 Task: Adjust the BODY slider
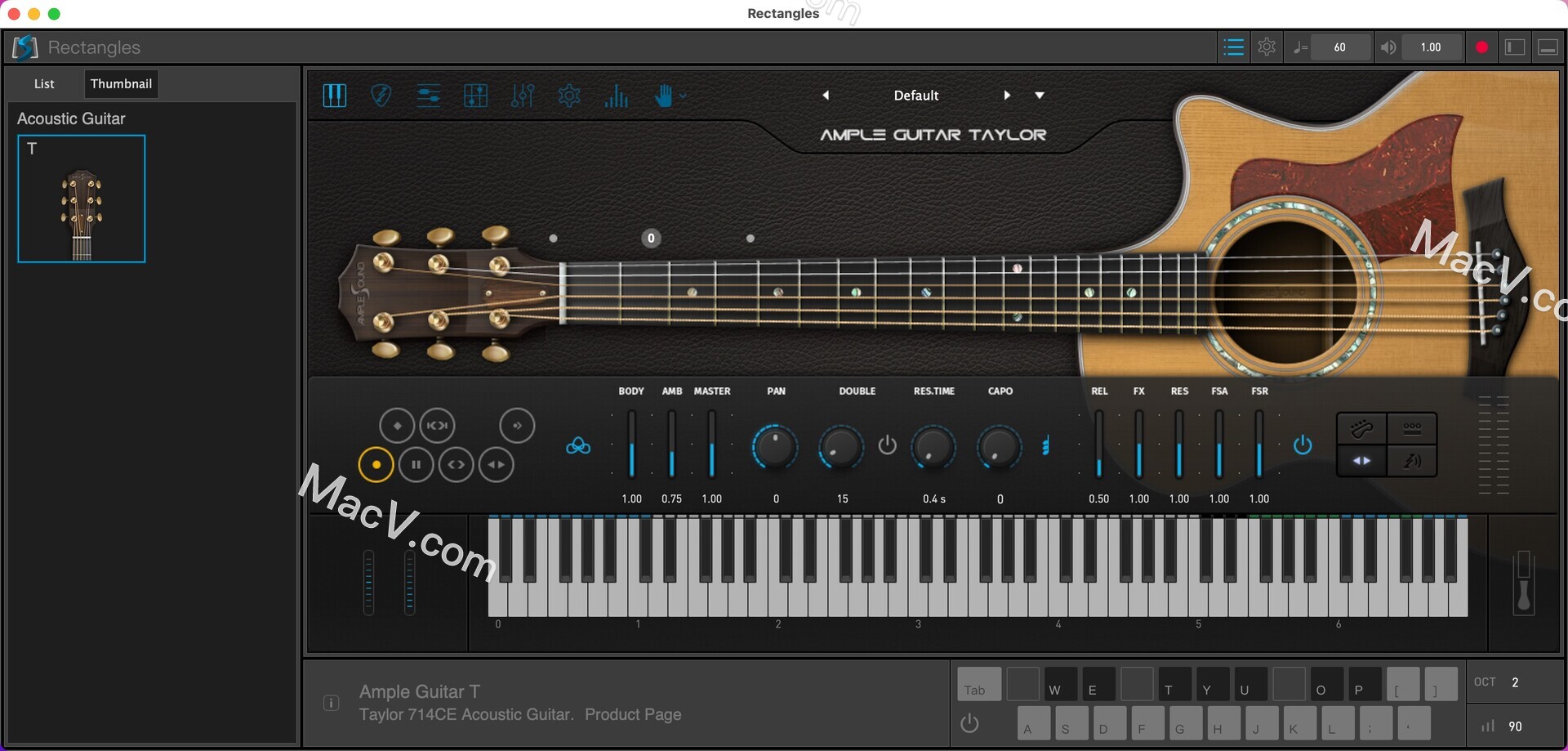click(x=631, y=445)
